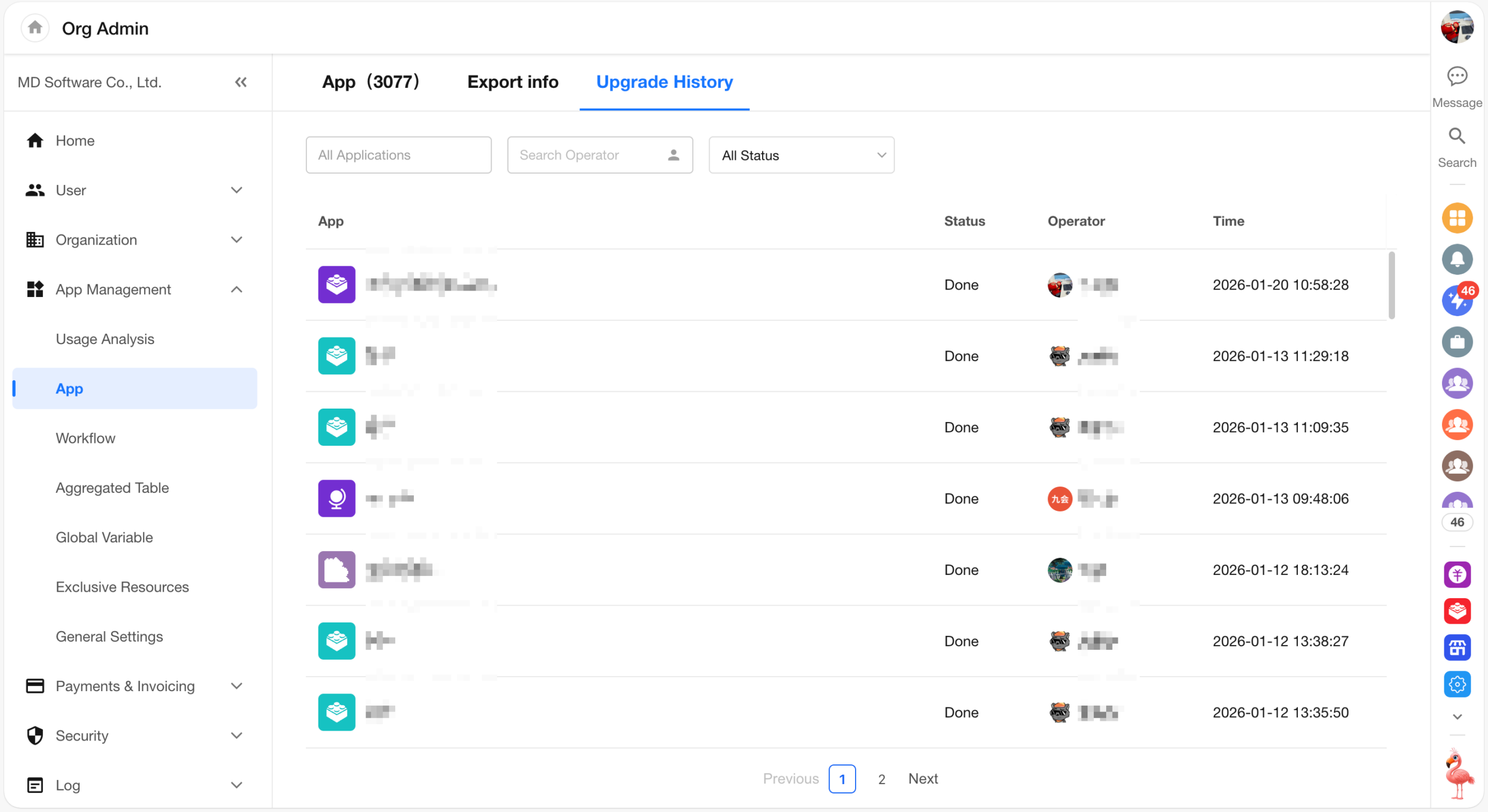Open the All Status dropdown
1488x812 pixels.
(801, 155)
